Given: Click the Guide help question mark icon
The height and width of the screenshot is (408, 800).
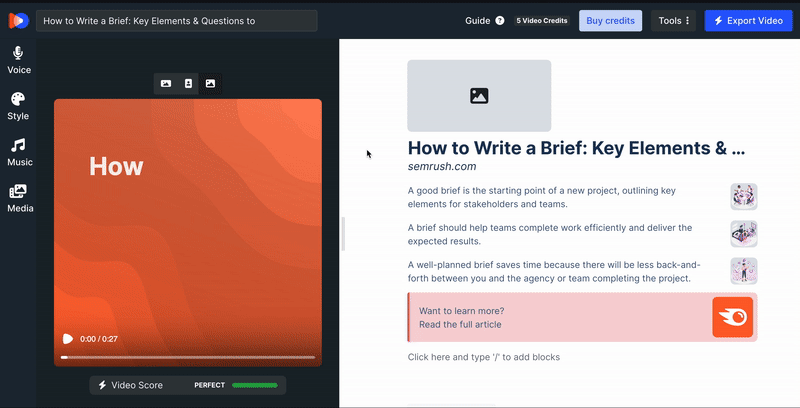Looking at the screenshot, I should (x=499, y=20).
